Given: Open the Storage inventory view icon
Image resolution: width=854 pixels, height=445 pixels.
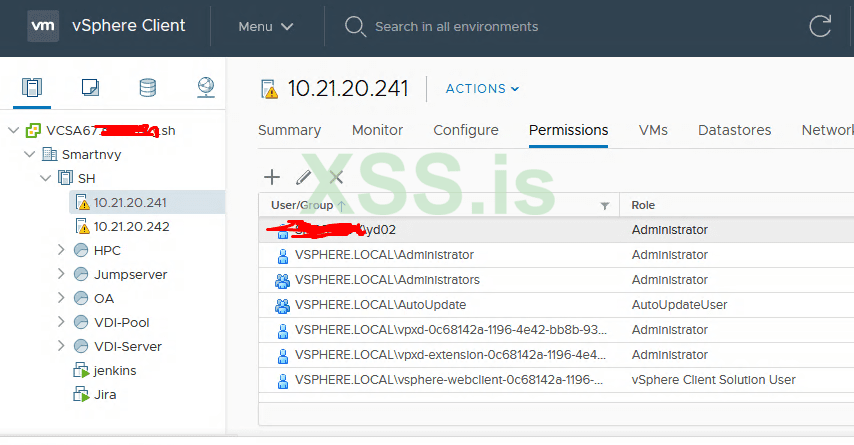Looking at the screenshot, I should [148, 87].
